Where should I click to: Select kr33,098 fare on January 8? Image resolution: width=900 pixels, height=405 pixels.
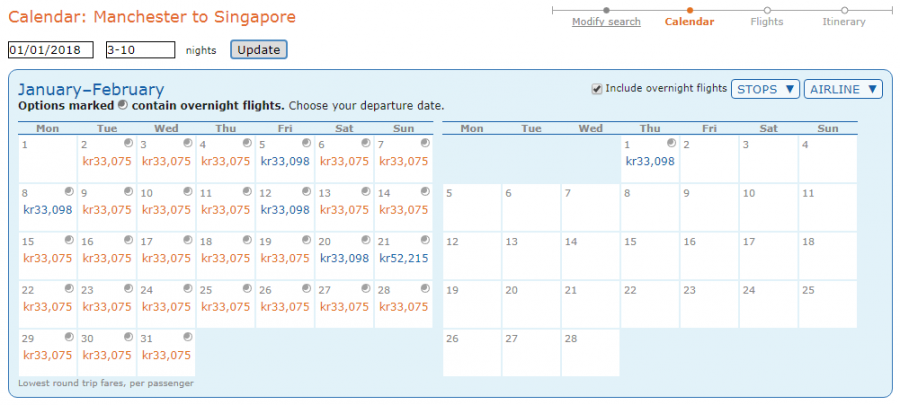click(47, 210)
